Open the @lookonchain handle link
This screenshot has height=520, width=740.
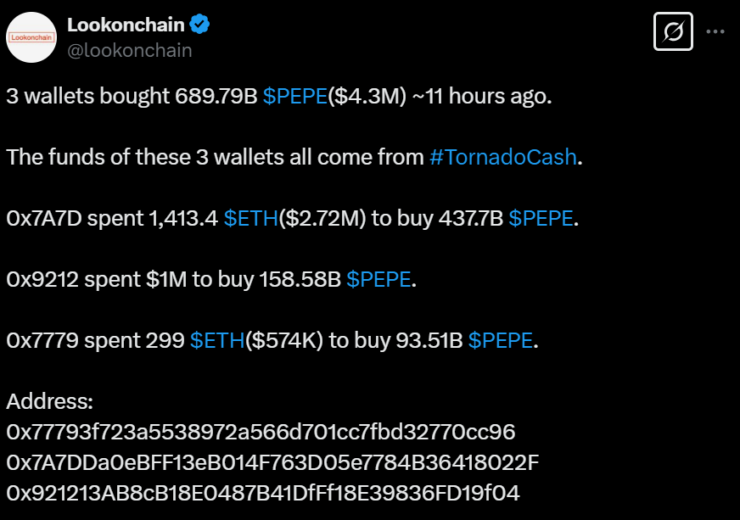(129, 50)
